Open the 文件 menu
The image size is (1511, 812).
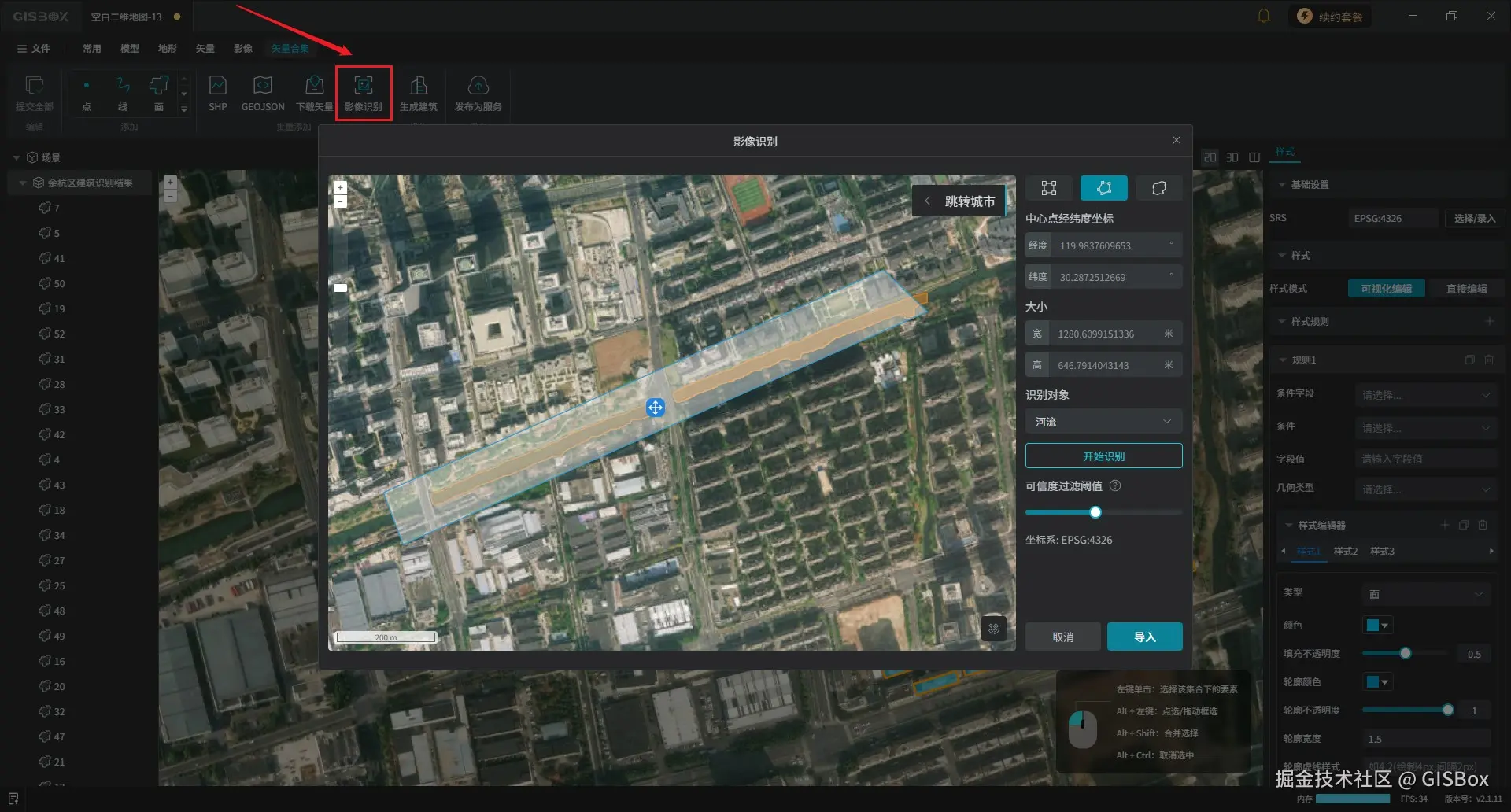click(34, 48)
